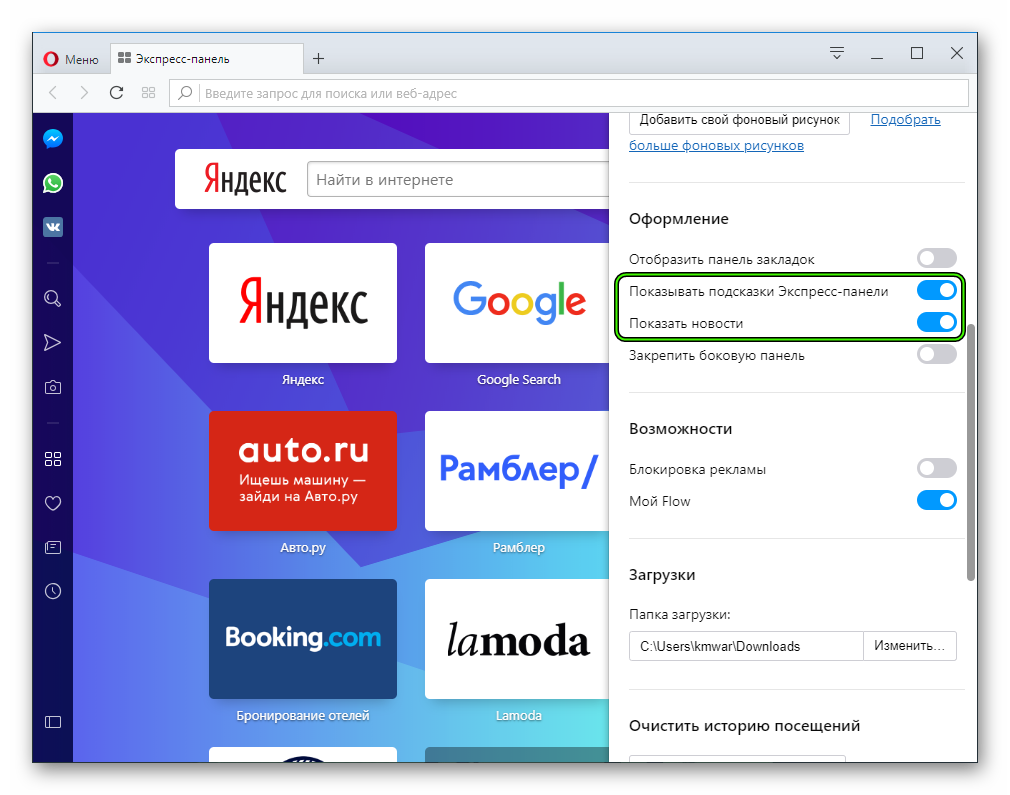
Task: Open the Booking.com speed dial tile
Action: click(x=303, y=639)
